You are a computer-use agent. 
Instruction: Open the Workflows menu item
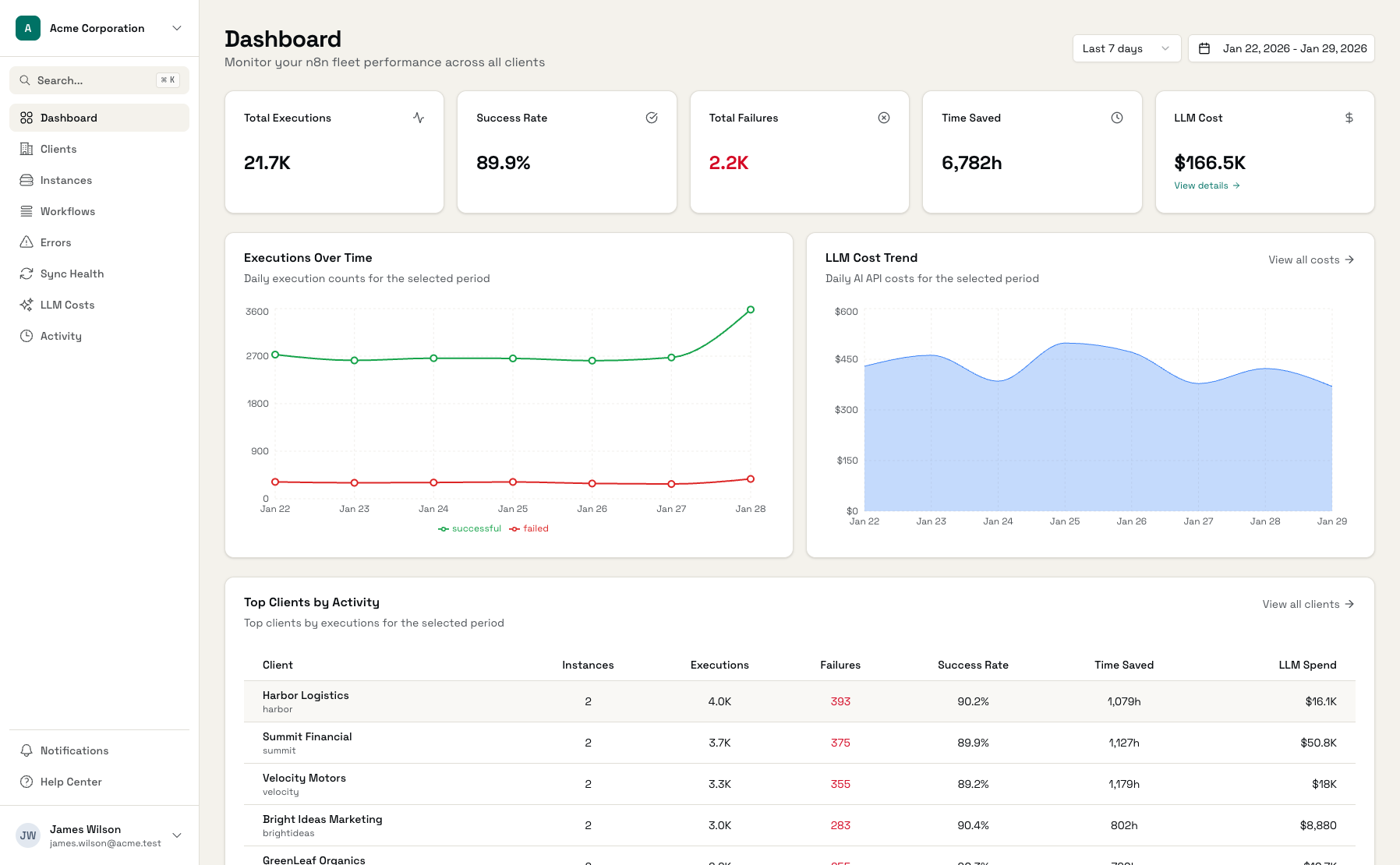[68, 211]
